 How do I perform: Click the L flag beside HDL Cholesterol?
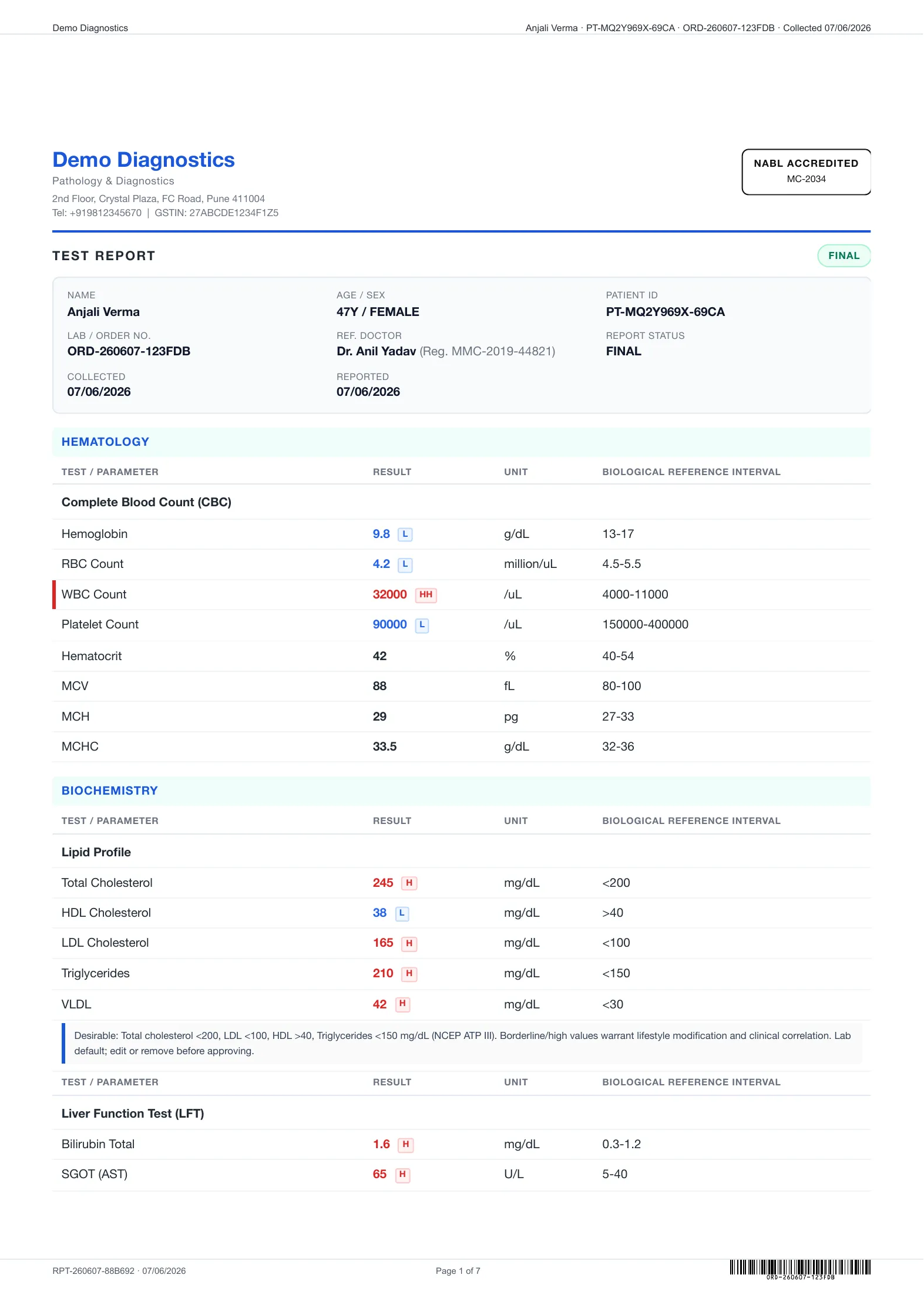[402, 913]
